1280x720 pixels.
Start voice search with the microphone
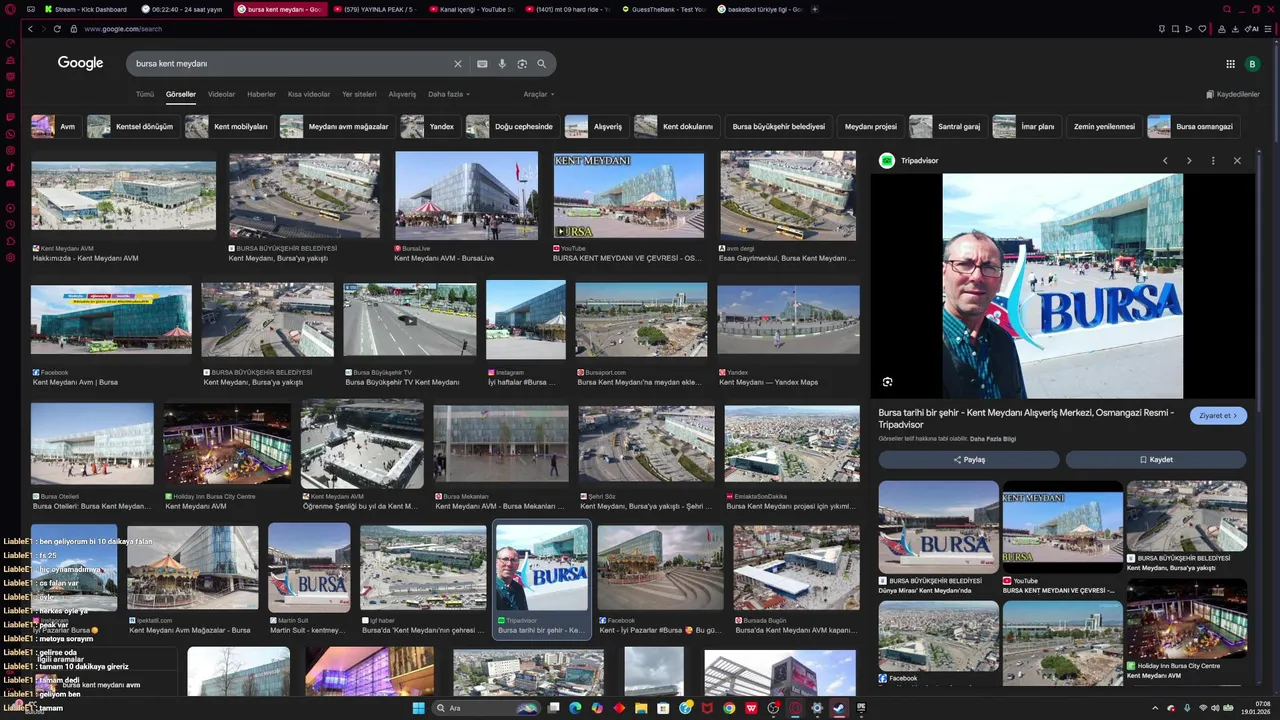[502, 64]
